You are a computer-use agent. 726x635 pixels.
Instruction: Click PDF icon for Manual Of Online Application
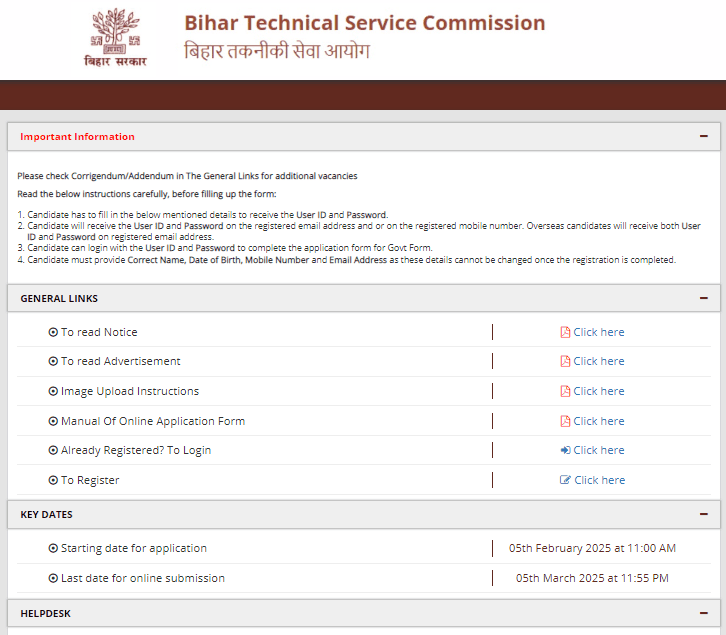565,421
